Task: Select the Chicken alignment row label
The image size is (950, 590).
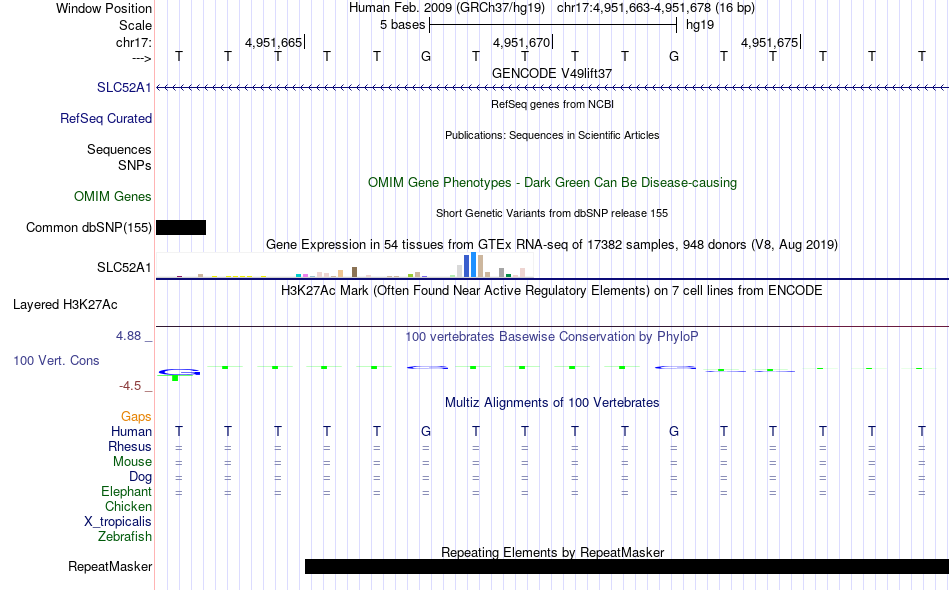Action: (x=128, y=506)
